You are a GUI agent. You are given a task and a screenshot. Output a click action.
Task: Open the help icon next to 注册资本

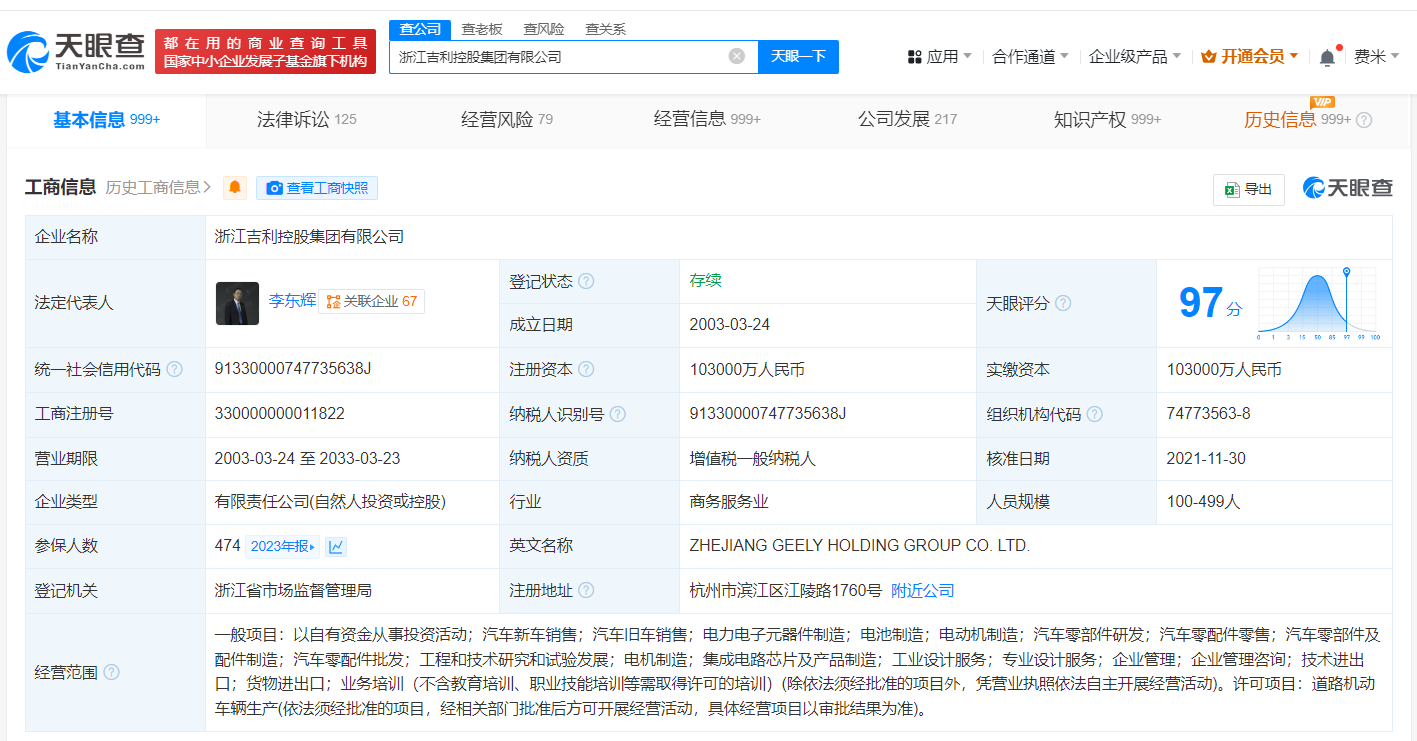point(586,370)
